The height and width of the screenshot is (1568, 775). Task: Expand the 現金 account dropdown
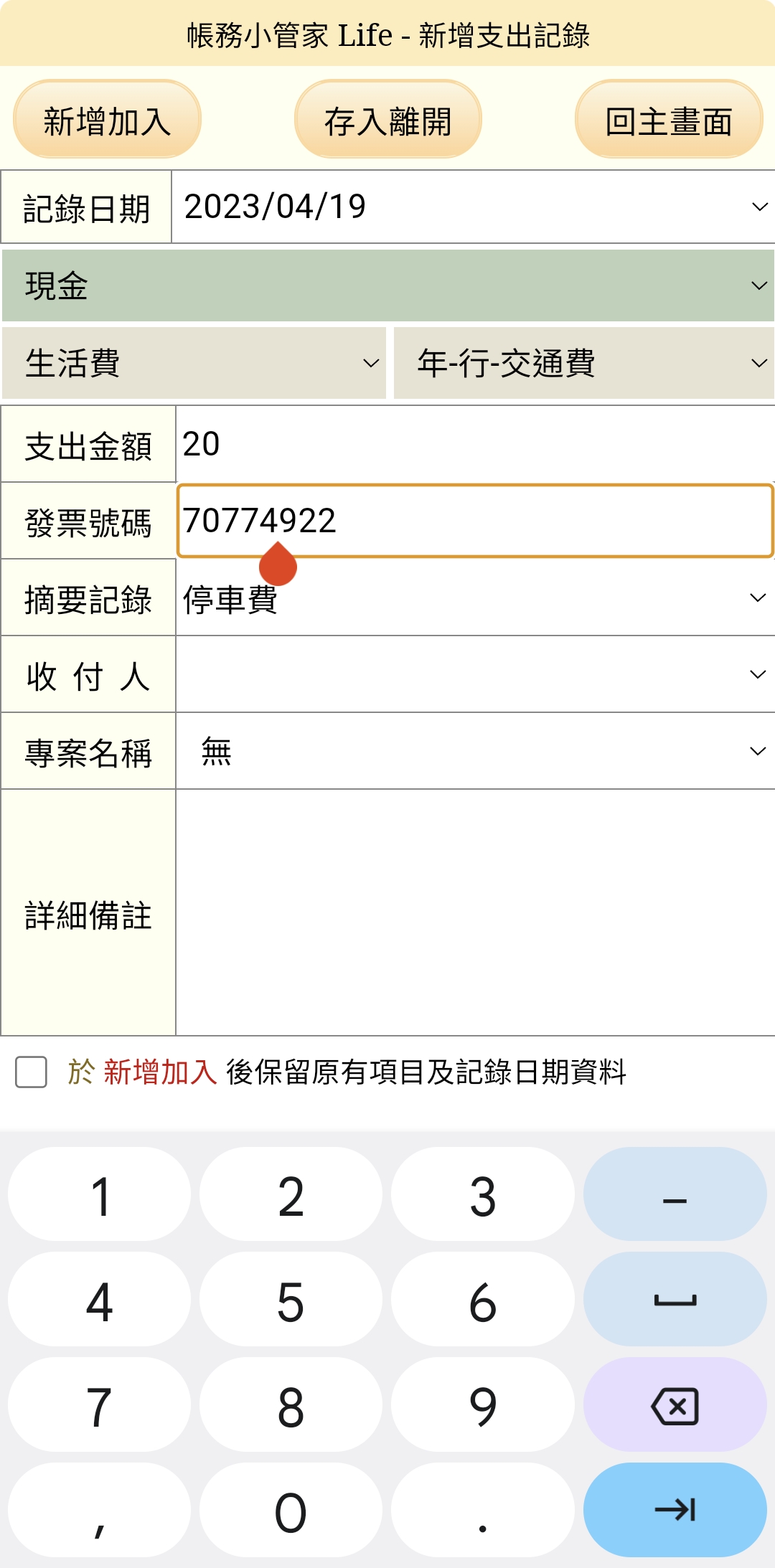point(388,285)
